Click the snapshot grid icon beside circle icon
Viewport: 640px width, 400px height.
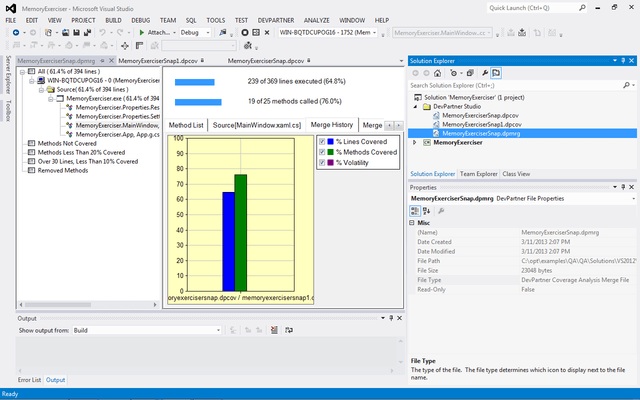pos(256,33)
